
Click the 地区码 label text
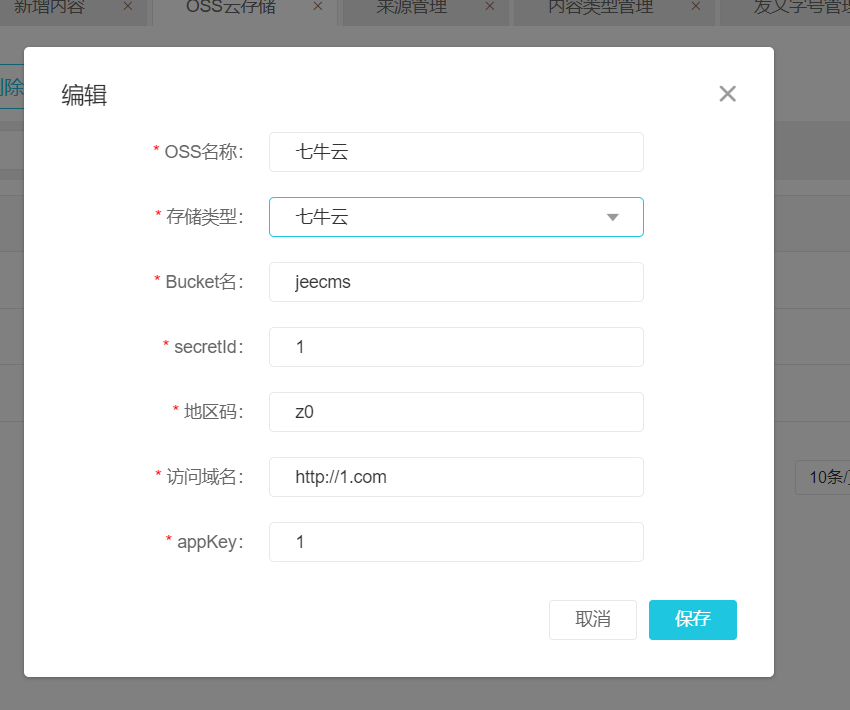pos(214,412)
